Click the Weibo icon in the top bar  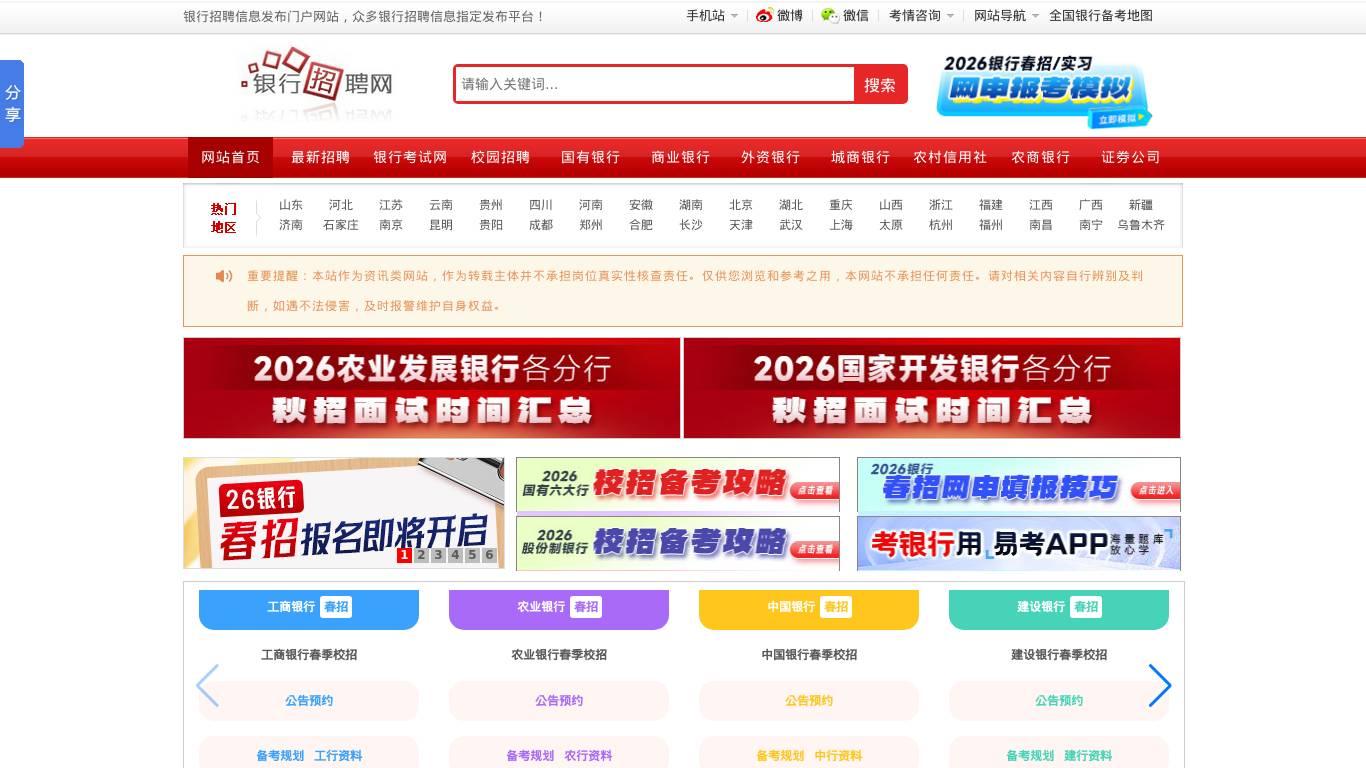point(762,16)
